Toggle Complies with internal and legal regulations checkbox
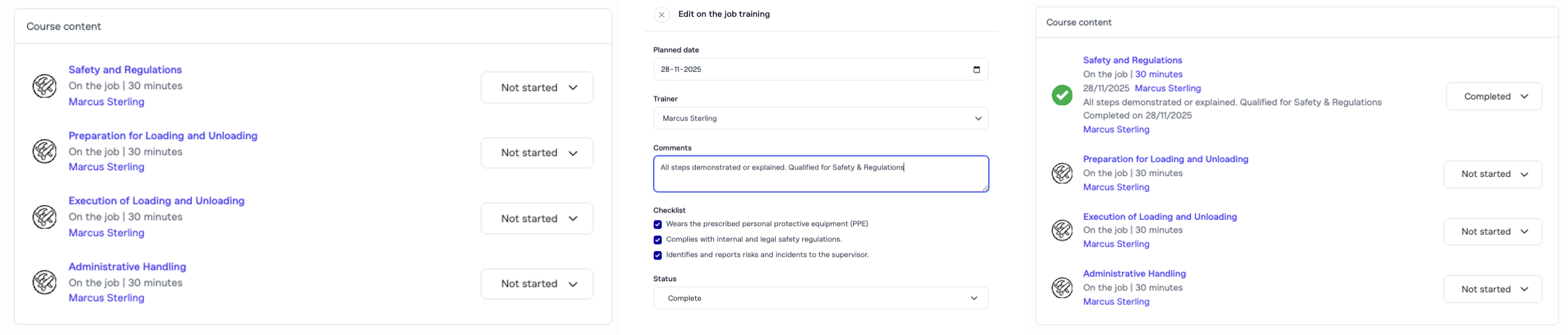1568x335 pixels. 658,240
